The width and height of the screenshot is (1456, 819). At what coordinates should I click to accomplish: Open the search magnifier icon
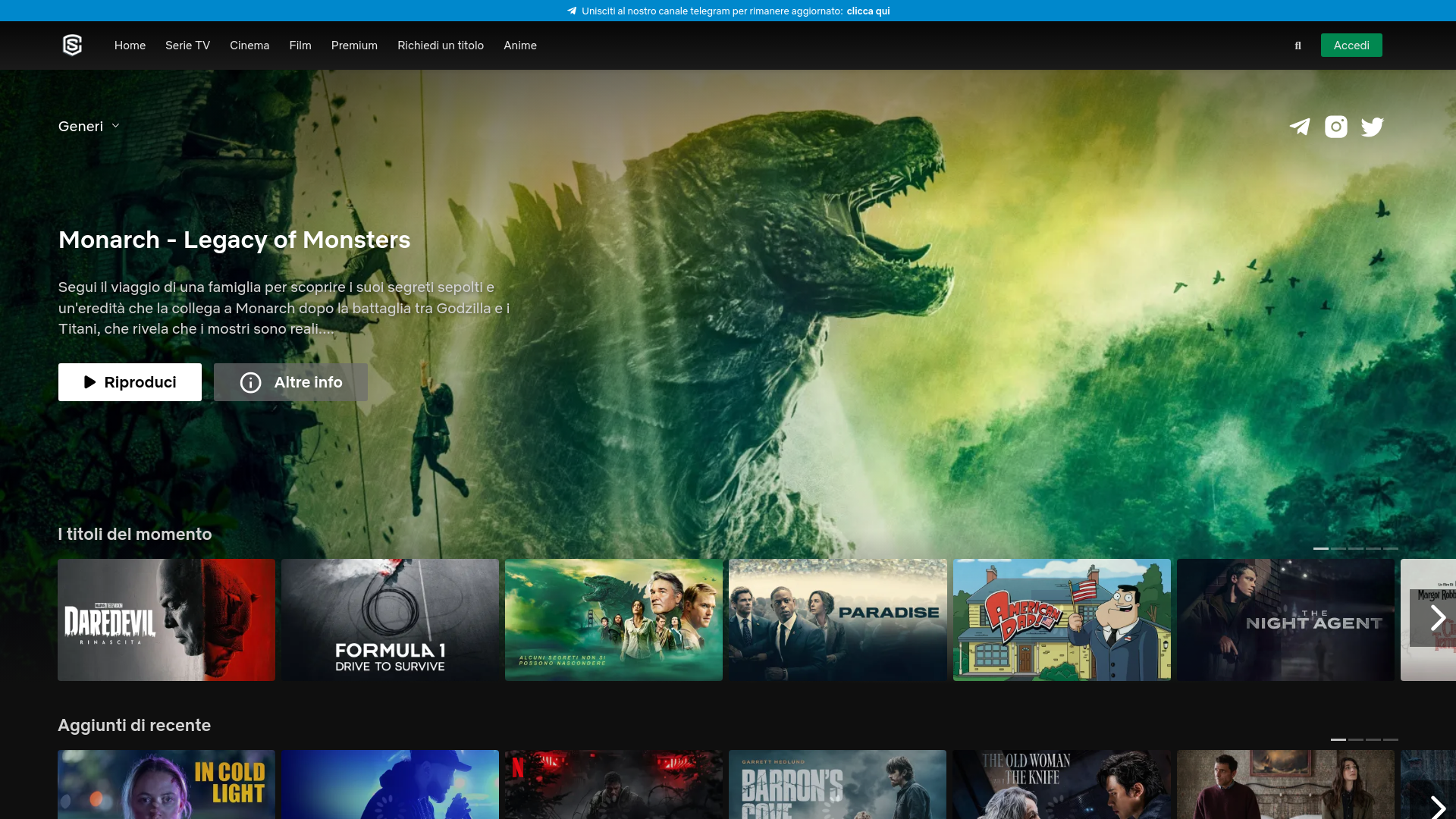[1298, 45]
